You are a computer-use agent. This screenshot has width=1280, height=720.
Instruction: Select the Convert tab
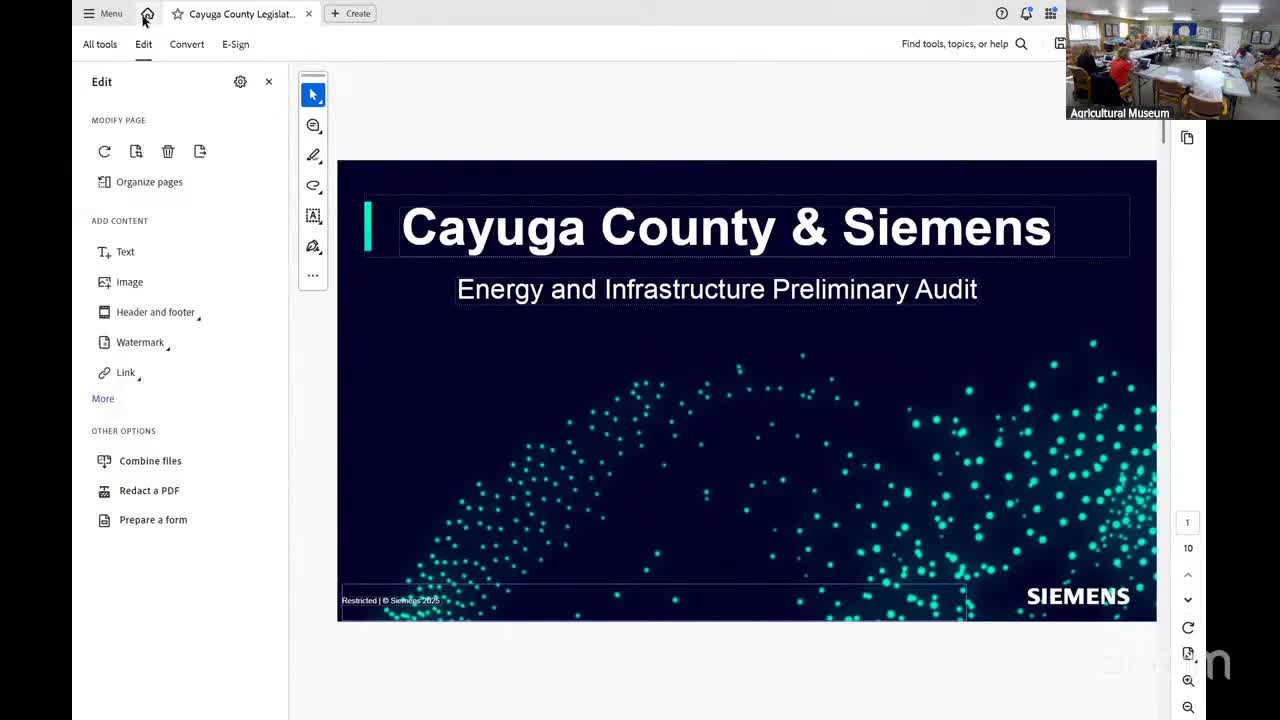point(187,44)
